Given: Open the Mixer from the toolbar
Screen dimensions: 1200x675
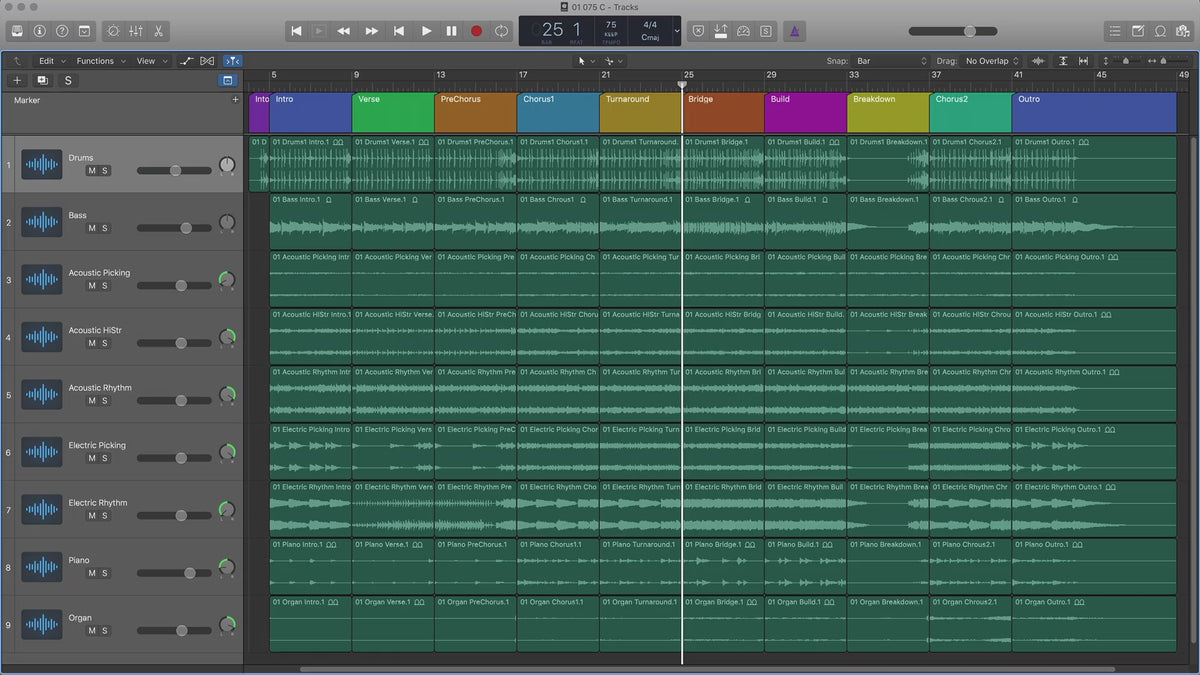Looking at the screenshot, I should click(136, 31).
